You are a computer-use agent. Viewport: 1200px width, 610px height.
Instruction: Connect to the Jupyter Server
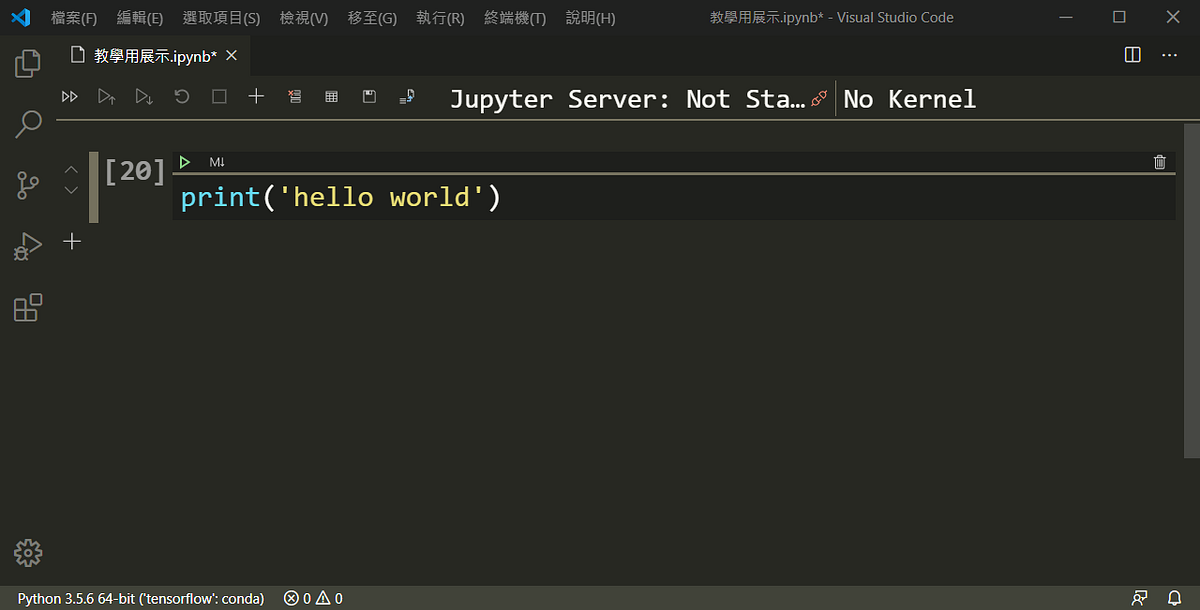640,98
